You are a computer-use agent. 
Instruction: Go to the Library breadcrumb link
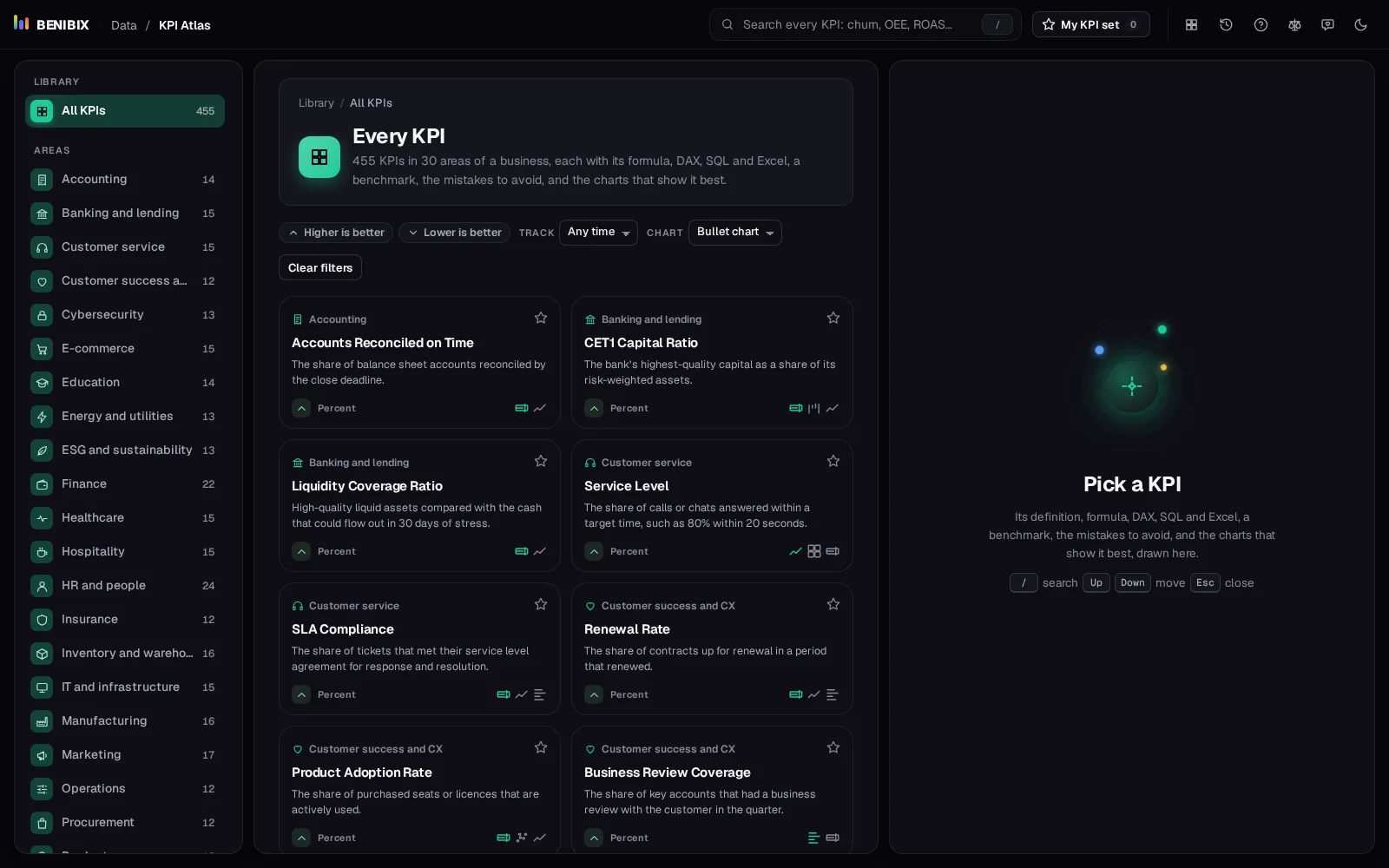[316, 103]
